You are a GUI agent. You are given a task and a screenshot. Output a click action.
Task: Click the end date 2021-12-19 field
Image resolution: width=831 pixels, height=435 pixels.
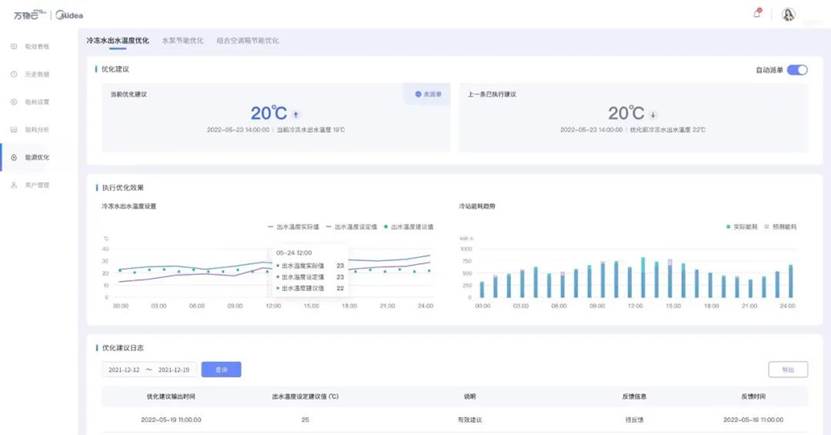[x=174, y=370]
